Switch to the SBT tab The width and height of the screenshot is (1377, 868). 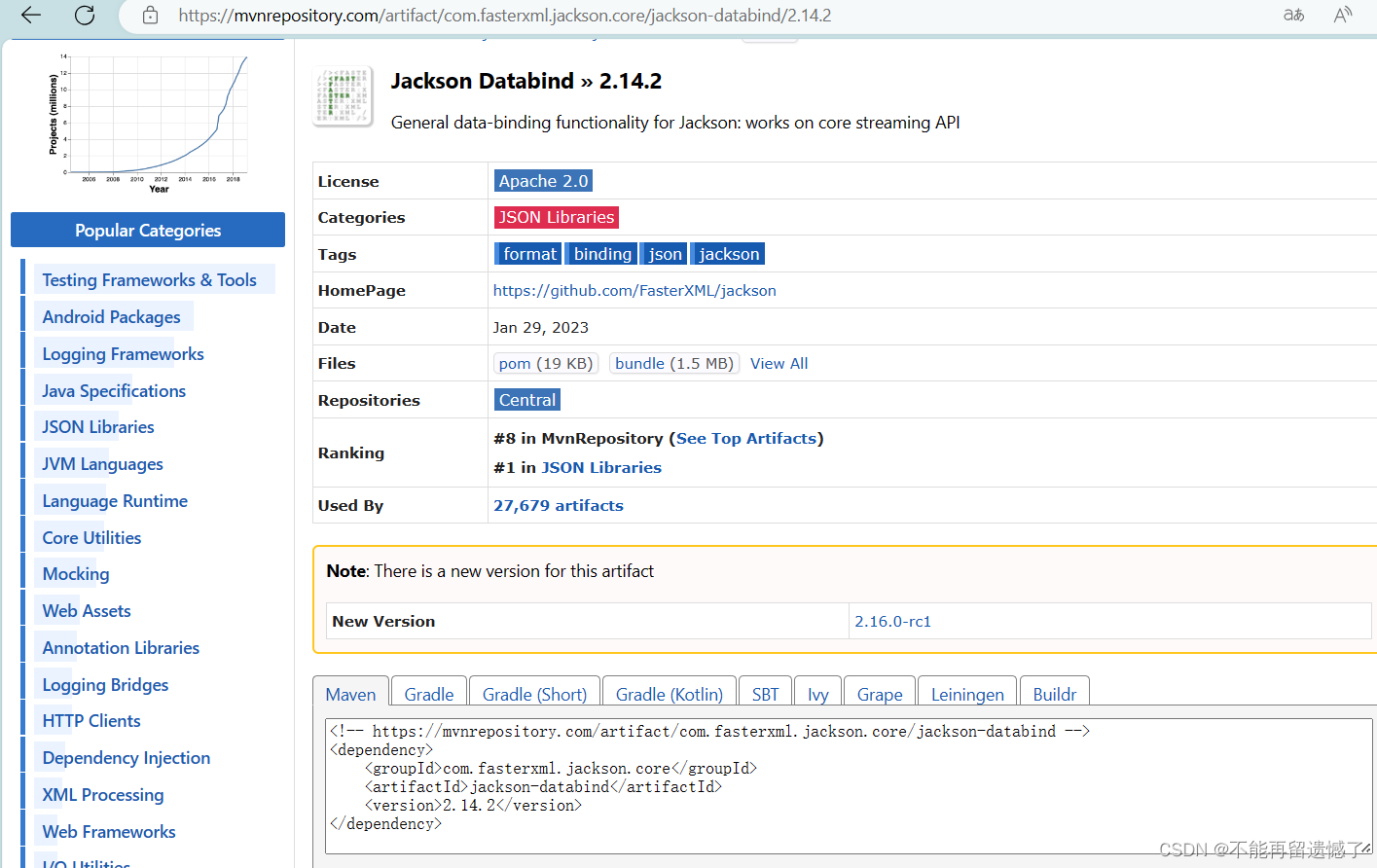coord(765,693)
